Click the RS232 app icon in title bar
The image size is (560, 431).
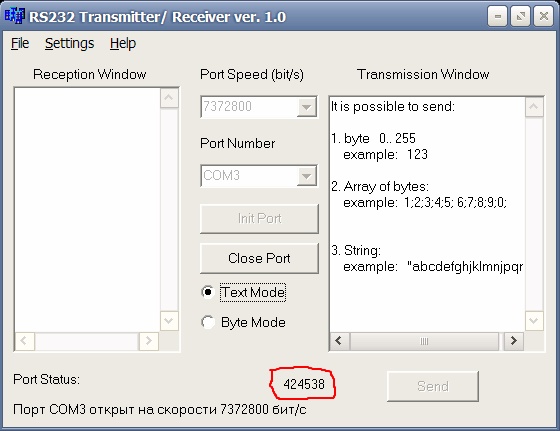pyautogui.click(x=14, y=16)
